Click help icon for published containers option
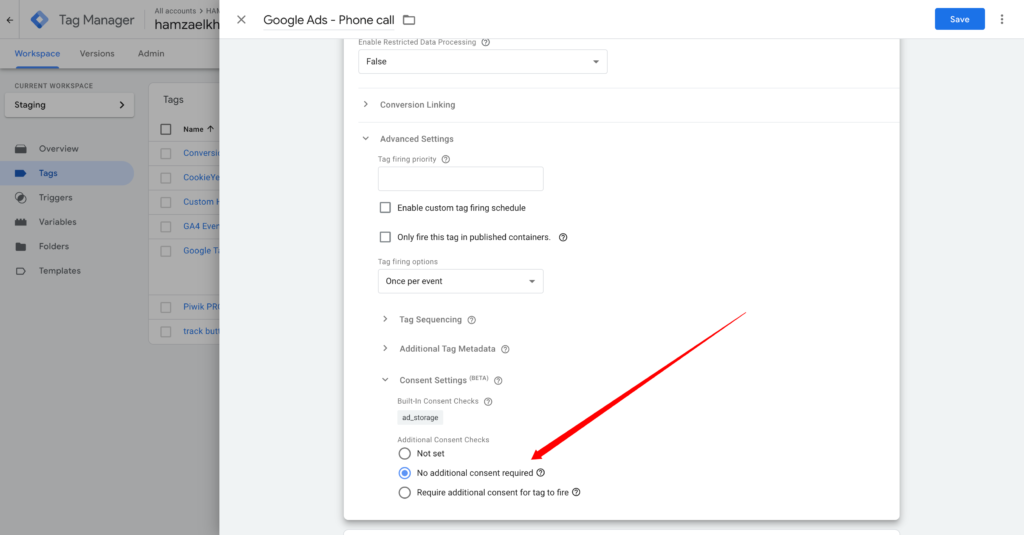The width and height of the screenshot is (1024, 535). point(563,238)
